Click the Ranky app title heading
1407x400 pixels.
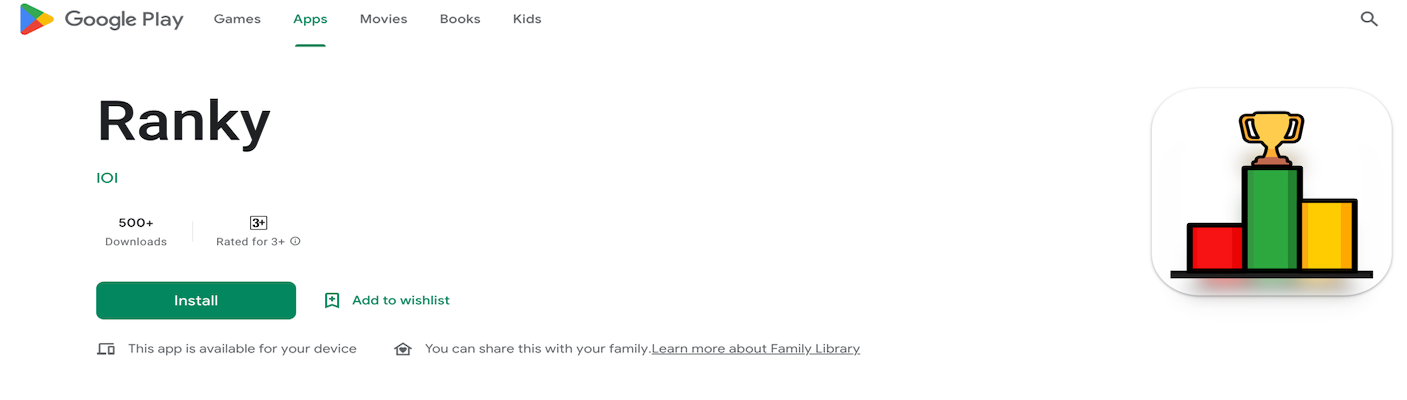pyautogui.click(x=184, y=123)
